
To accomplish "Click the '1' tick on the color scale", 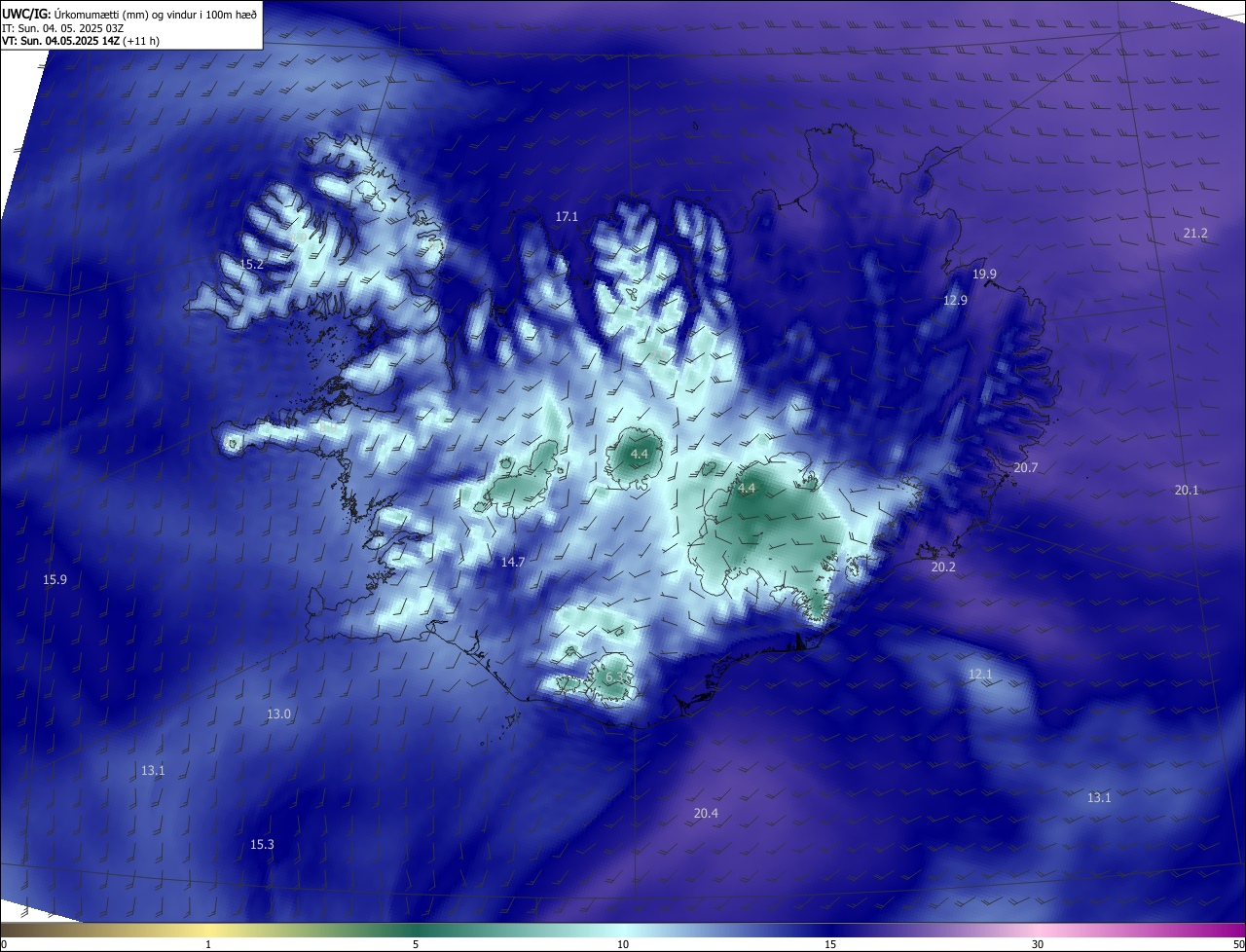I will click(208, 944).
